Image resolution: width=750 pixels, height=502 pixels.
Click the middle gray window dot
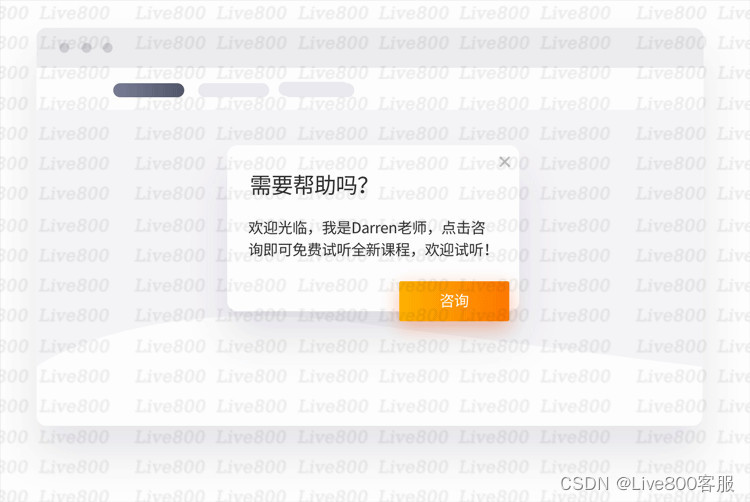(x=87, y=48)
